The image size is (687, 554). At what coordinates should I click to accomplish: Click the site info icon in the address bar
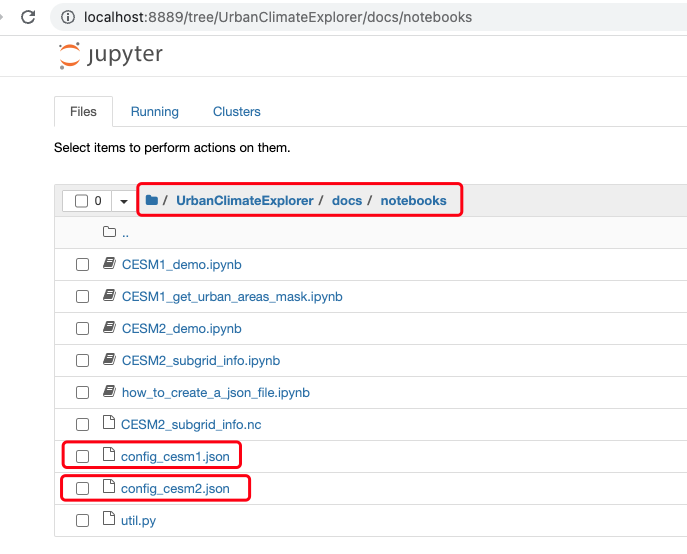68,17
